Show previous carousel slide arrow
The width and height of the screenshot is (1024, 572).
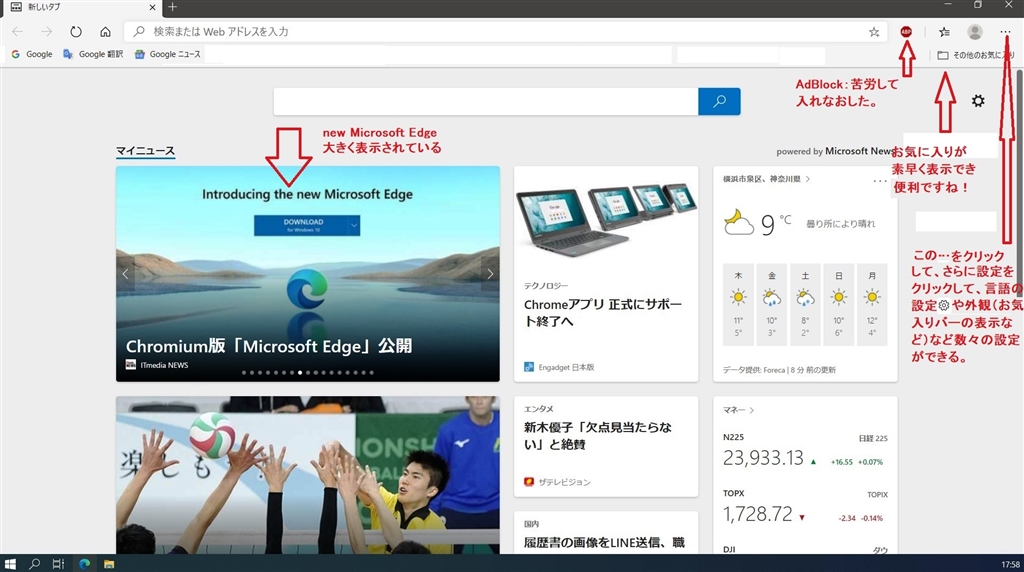point(125,274)
